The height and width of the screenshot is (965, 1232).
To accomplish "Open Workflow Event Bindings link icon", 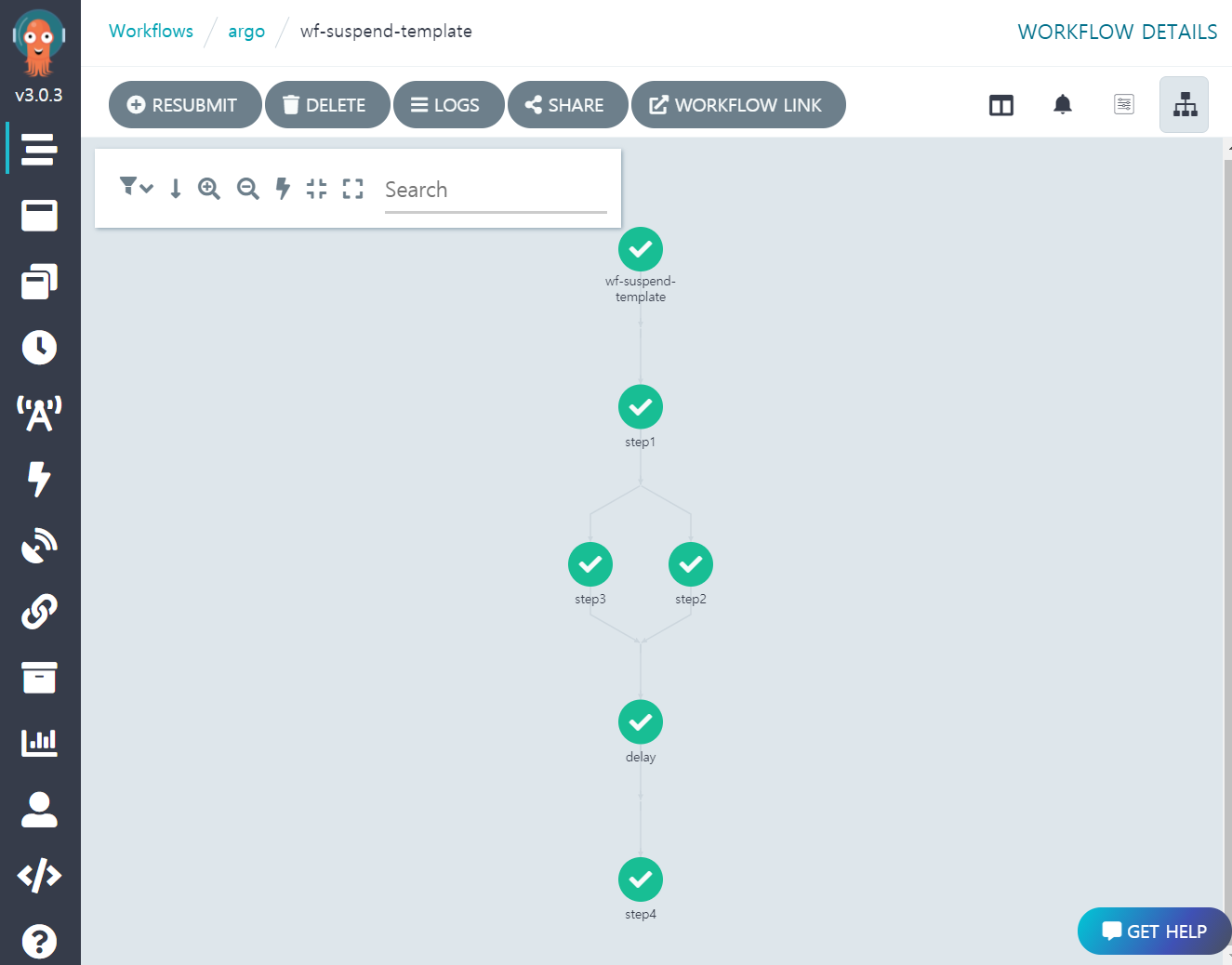I will [39, 611].
